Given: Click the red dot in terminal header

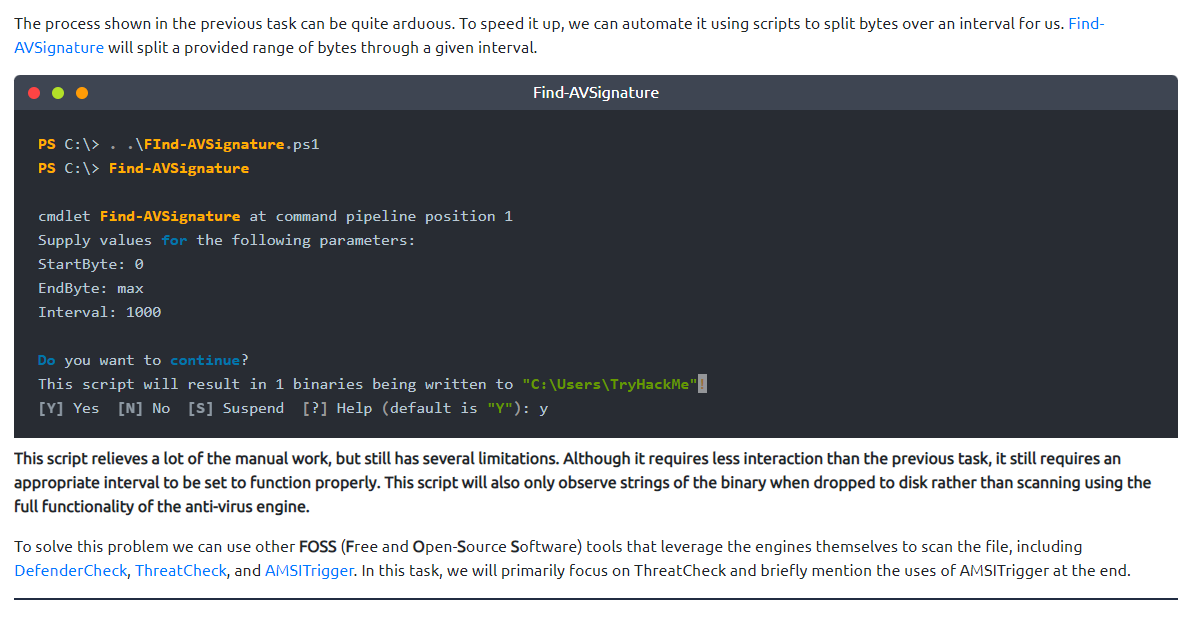Looking at the screenshot, I should tap(34, 93).
